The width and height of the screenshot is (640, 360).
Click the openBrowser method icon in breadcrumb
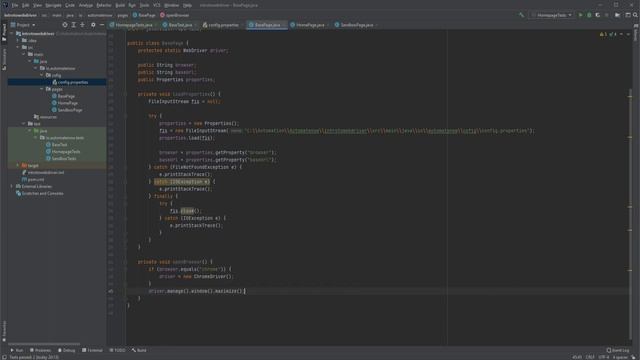(x=162, y=15)
